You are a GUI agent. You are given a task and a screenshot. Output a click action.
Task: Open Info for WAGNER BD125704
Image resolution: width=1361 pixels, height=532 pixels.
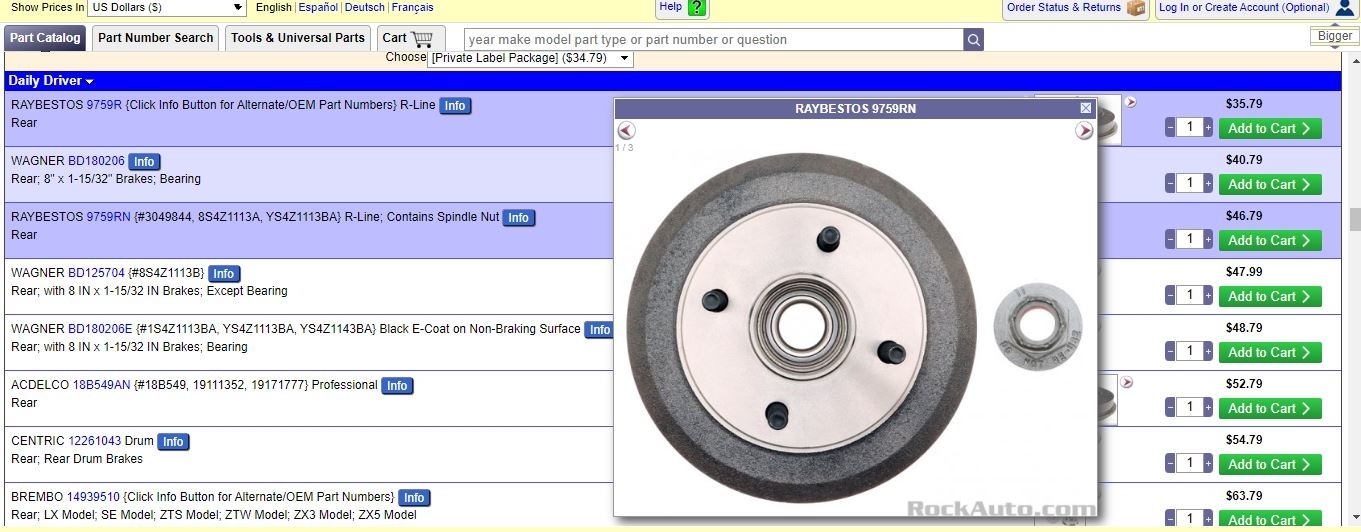point(224,274)
